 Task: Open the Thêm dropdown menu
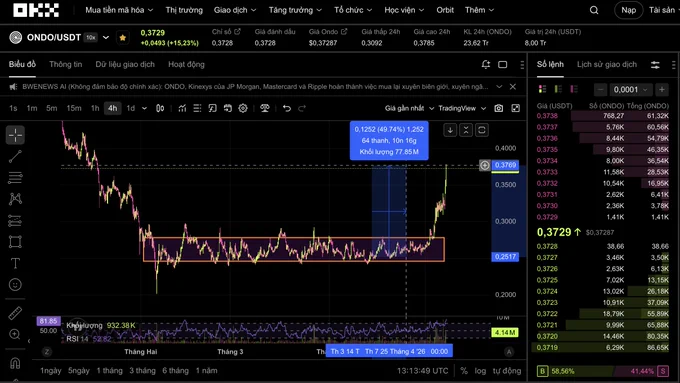coord(479,10)
